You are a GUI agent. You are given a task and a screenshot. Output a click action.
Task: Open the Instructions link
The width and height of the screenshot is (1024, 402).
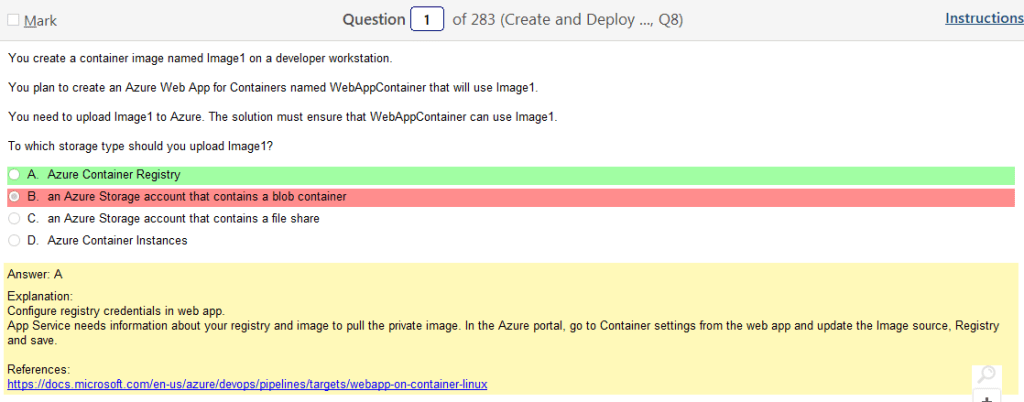[x=983, y=18]
